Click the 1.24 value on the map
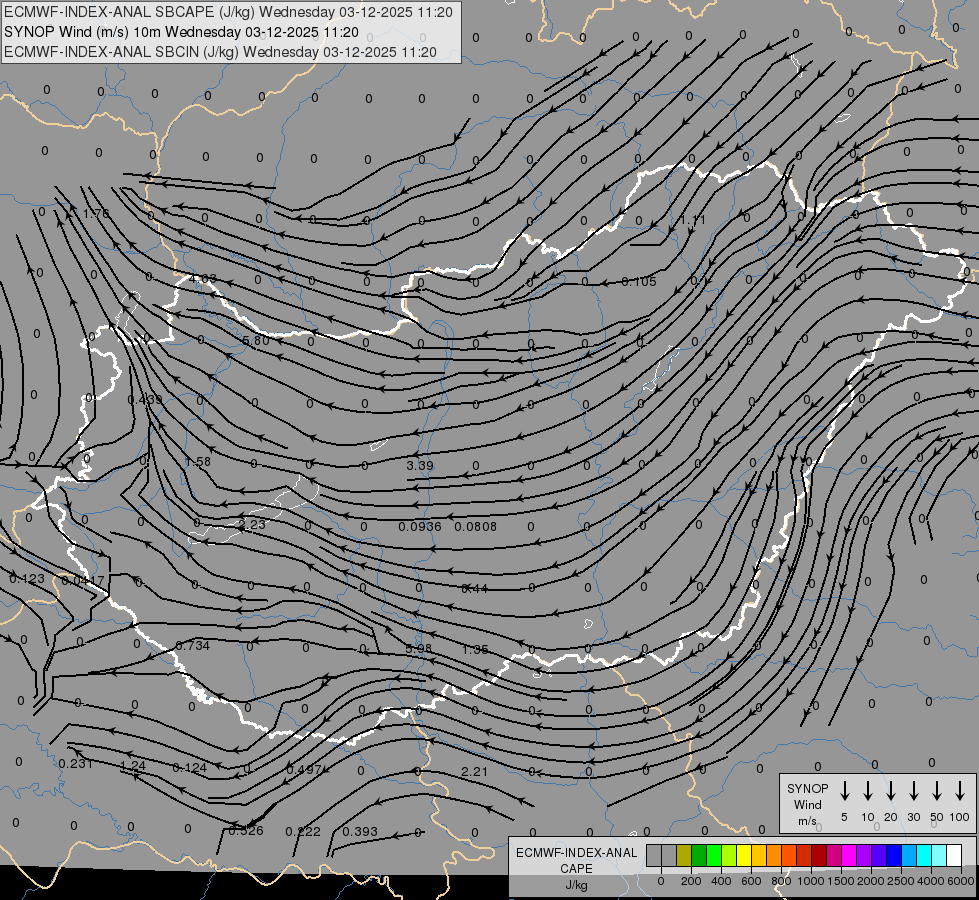The width and height of the screenshot is (979, 900). (x=132, y=766)
